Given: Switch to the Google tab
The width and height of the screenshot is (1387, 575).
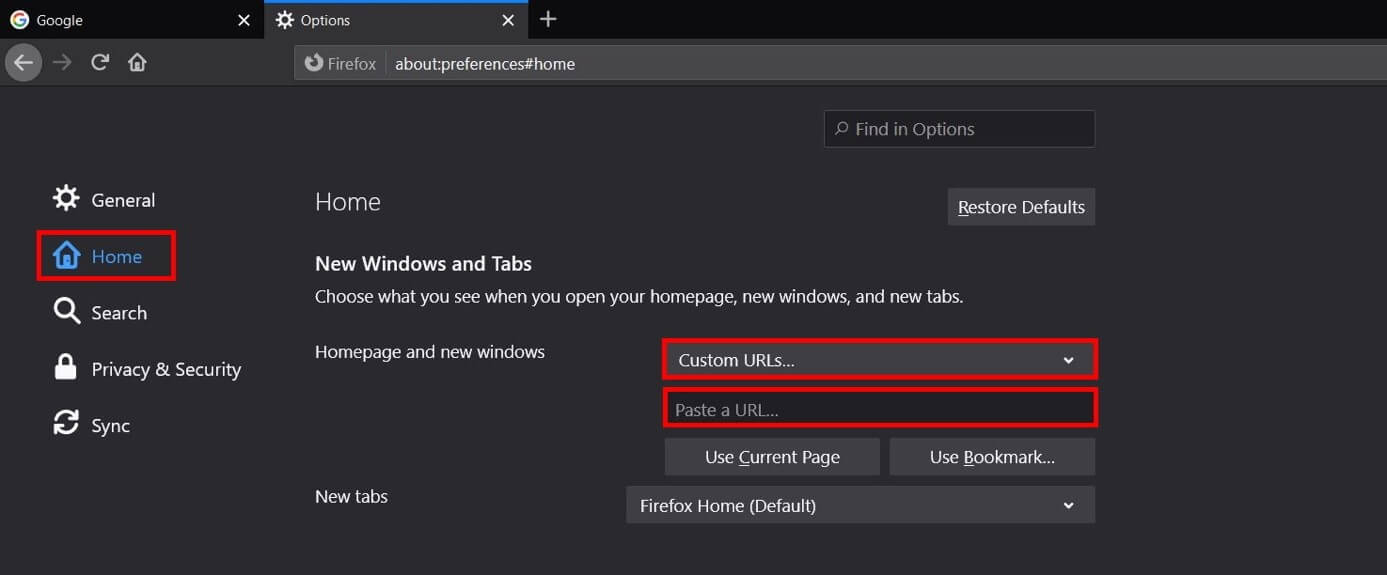Looking at the screenshot, I should [x=131, y=20].
